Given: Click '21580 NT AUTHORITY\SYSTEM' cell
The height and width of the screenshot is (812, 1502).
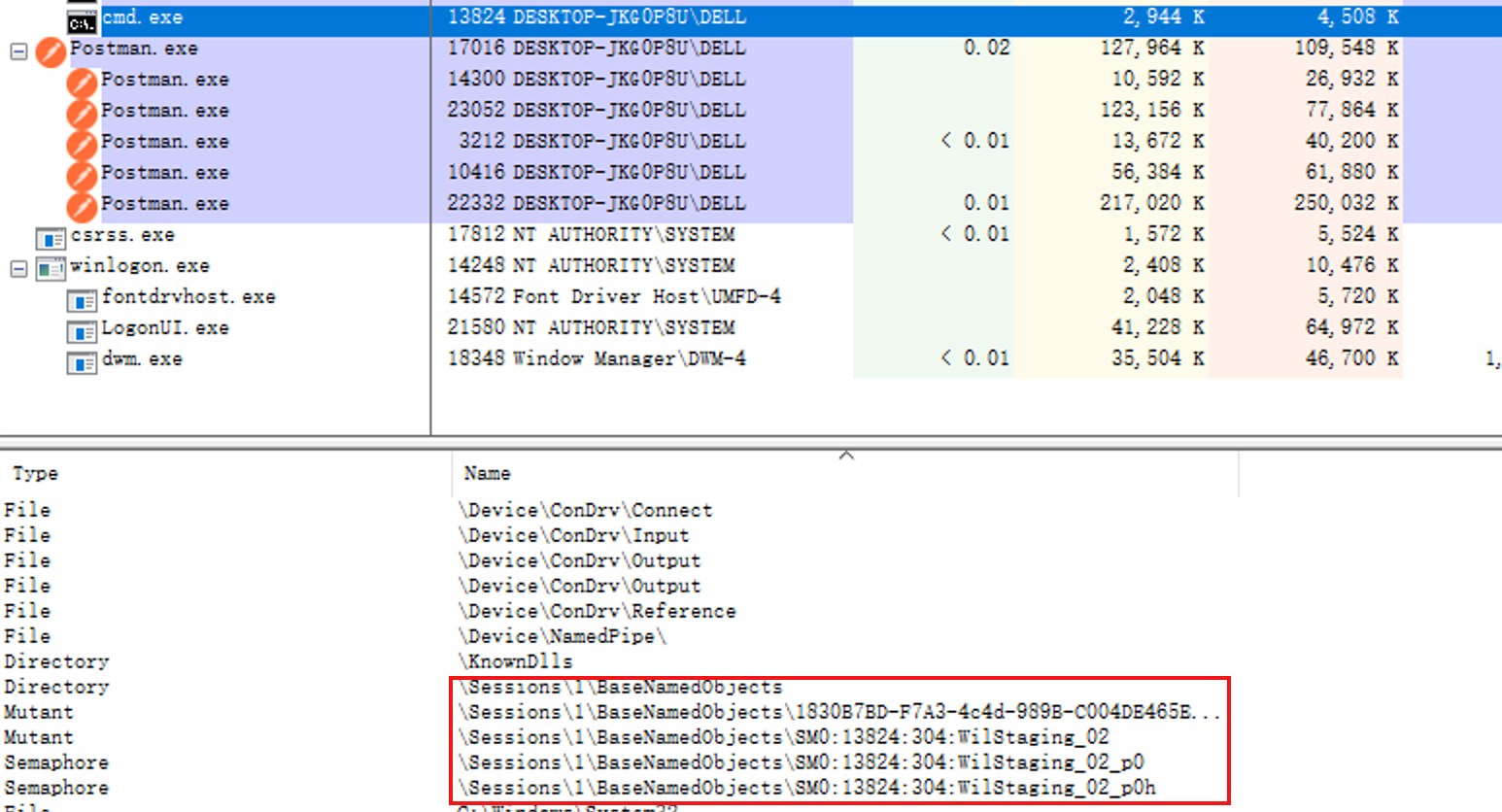Looking at the screenshot, I should pyautogui.click(x=591, y=327).
